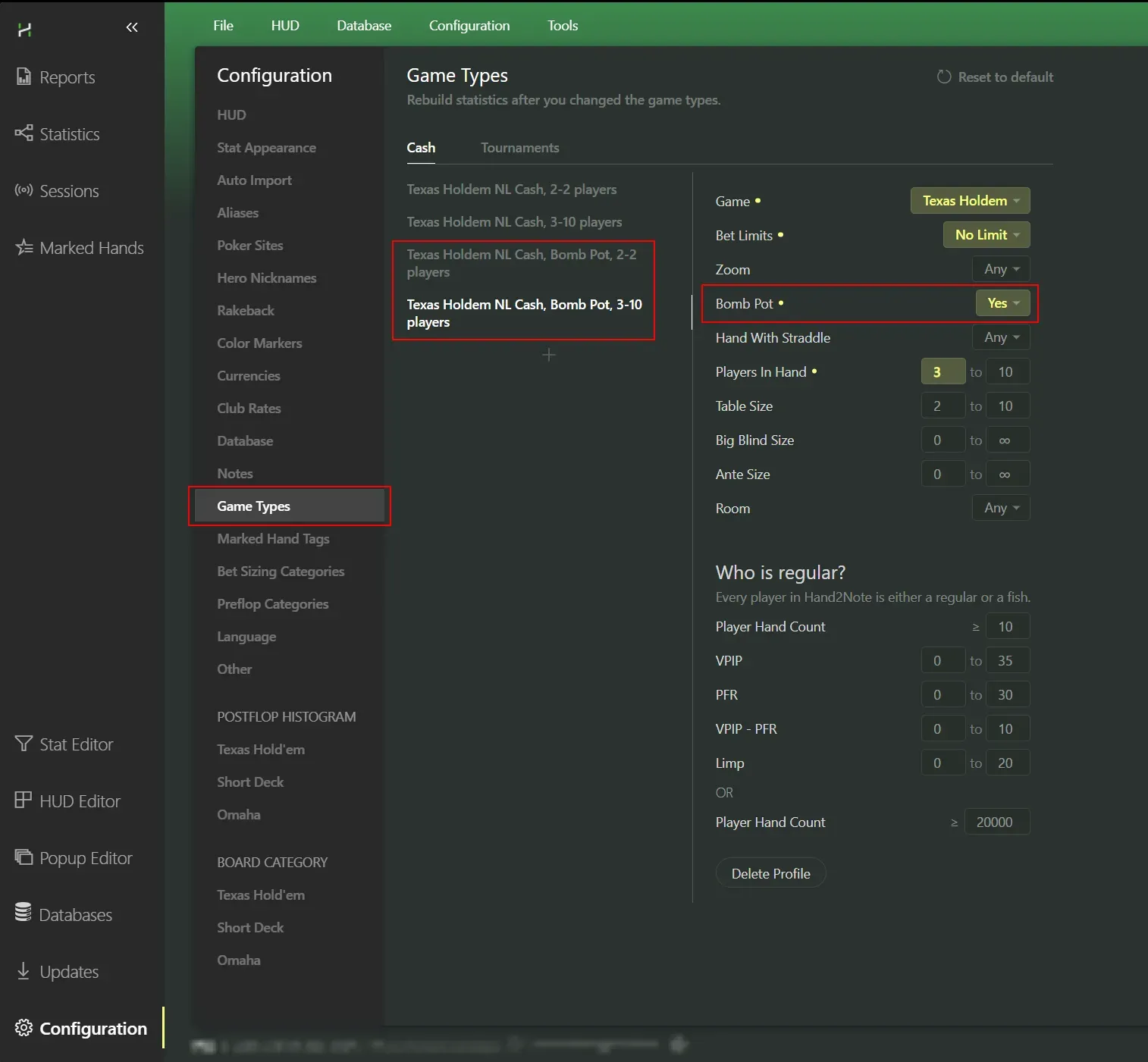
Task: Open Reports from the sidebar
Action: click(x=67, y=77)
